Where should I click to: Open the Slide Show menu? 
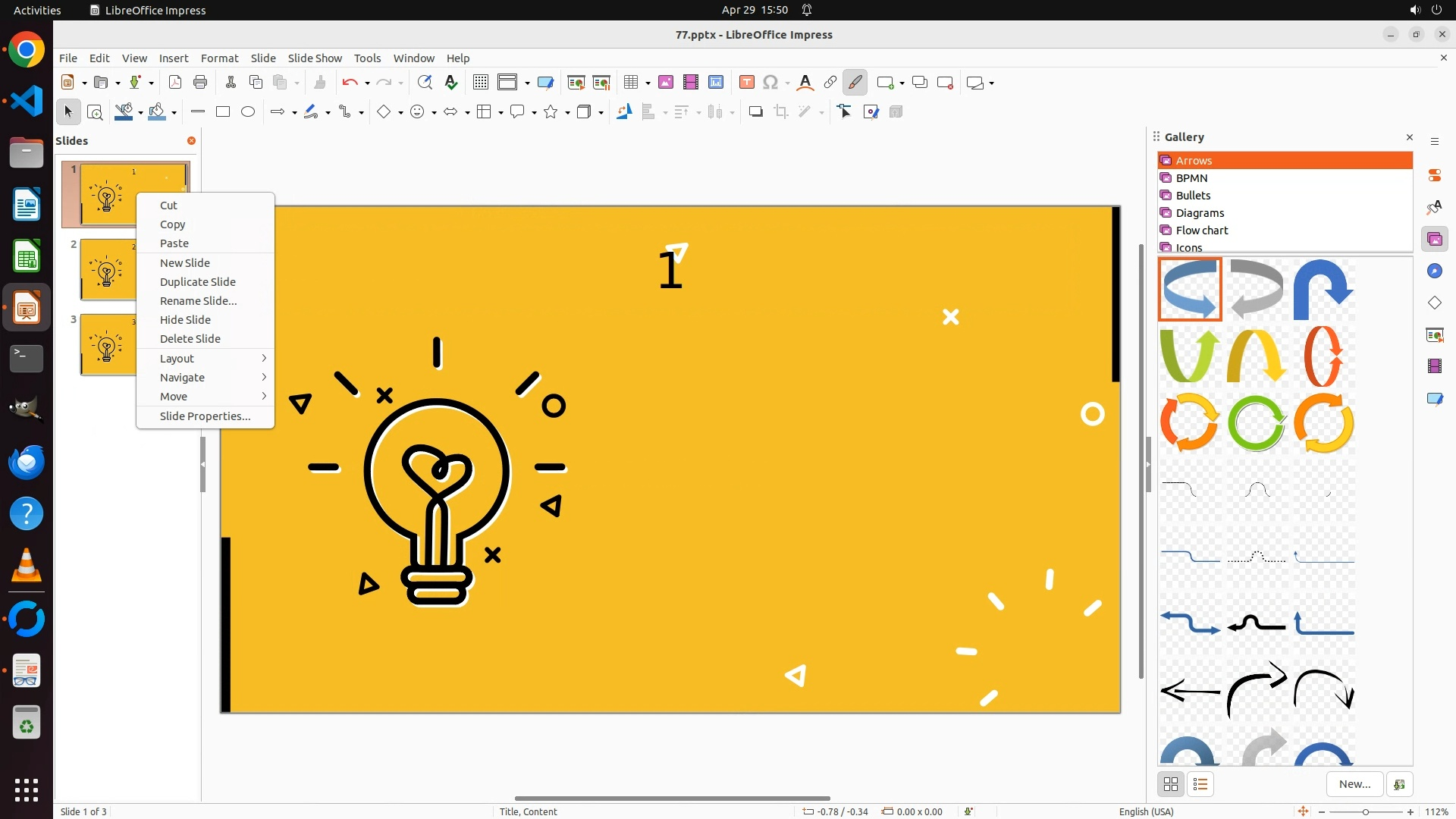click(315, 58)
